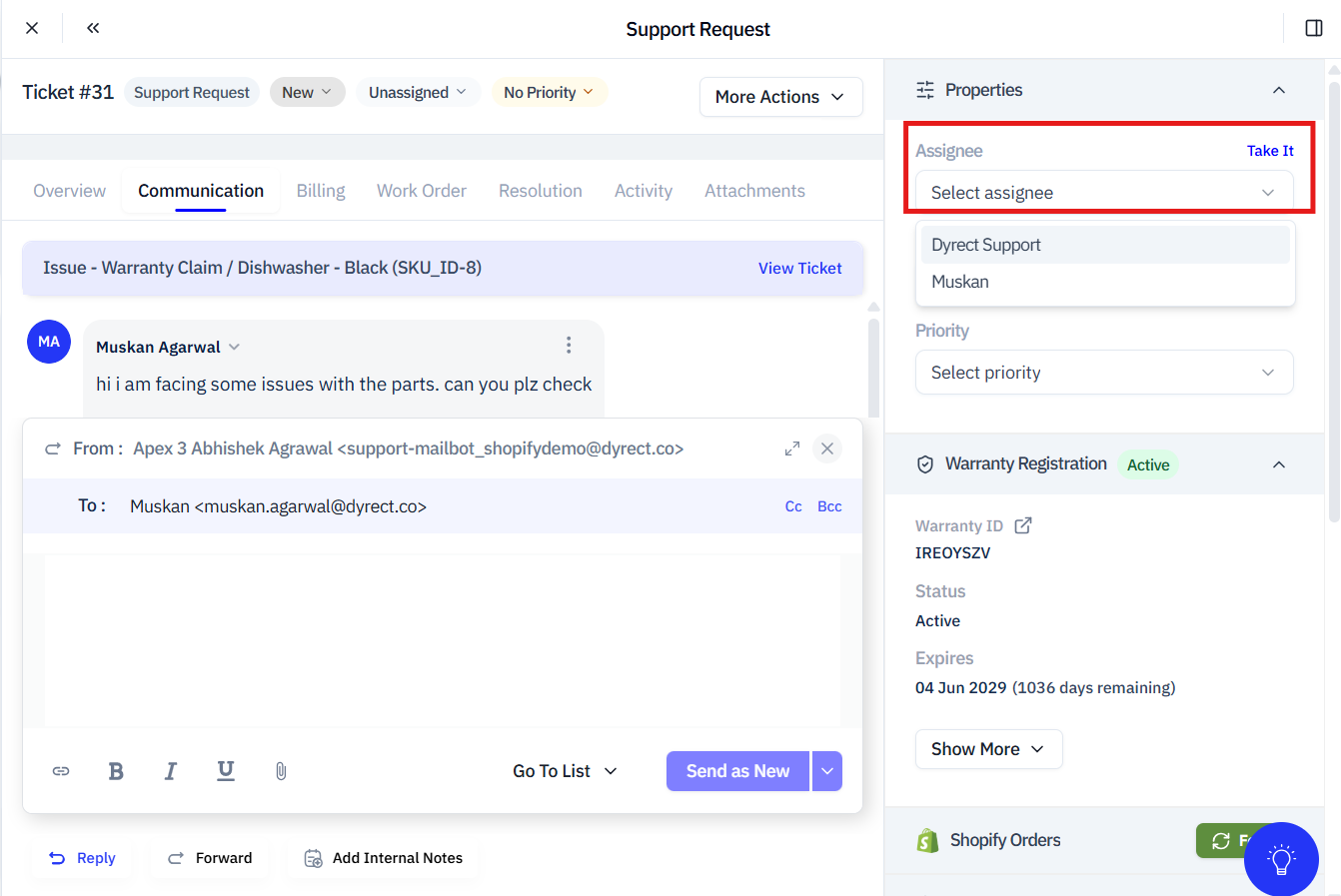Click the Warranty Registration shield icon
This screenshot has width=1341, height=896.
925,464
